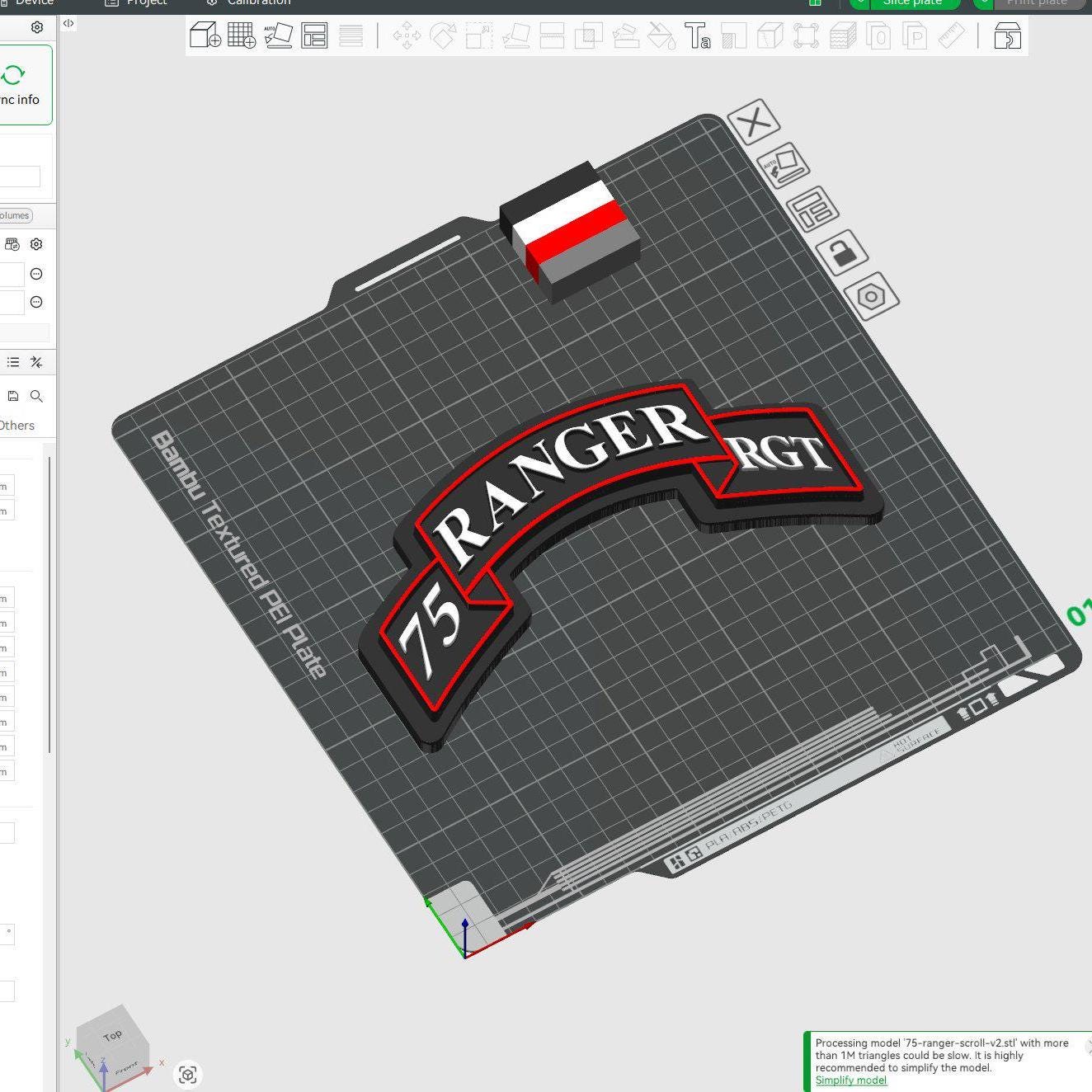Click the Sync info button

[x=19, y=86]
